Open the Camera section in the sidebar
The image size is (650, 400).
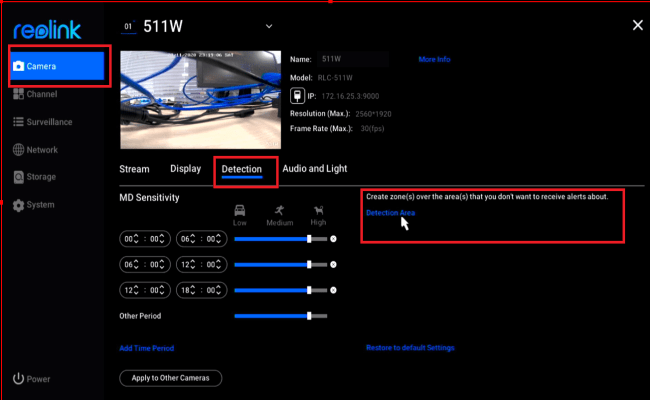click(x=57, y=66)
